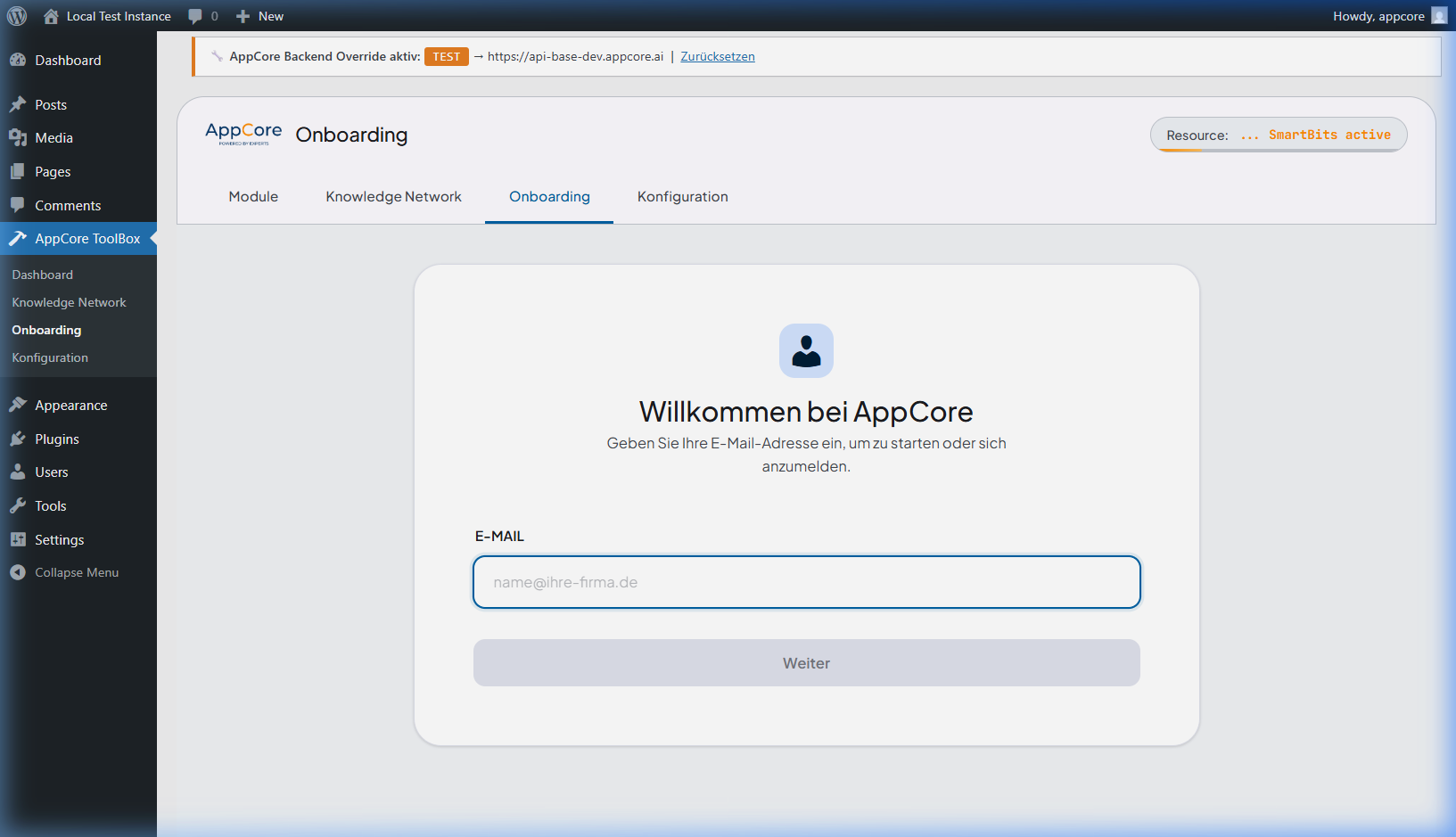Select the Appearance paintbrush icon

click(x=18, y=405)
